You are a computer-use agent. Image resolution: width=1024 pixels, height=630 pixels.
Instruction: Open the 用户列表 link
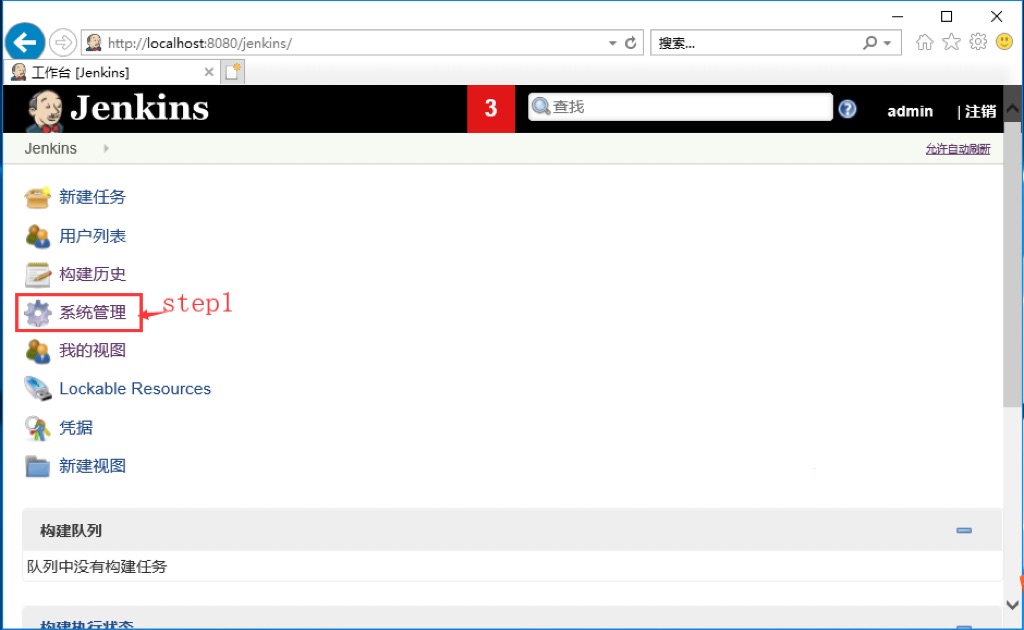[x=92, y=236]
